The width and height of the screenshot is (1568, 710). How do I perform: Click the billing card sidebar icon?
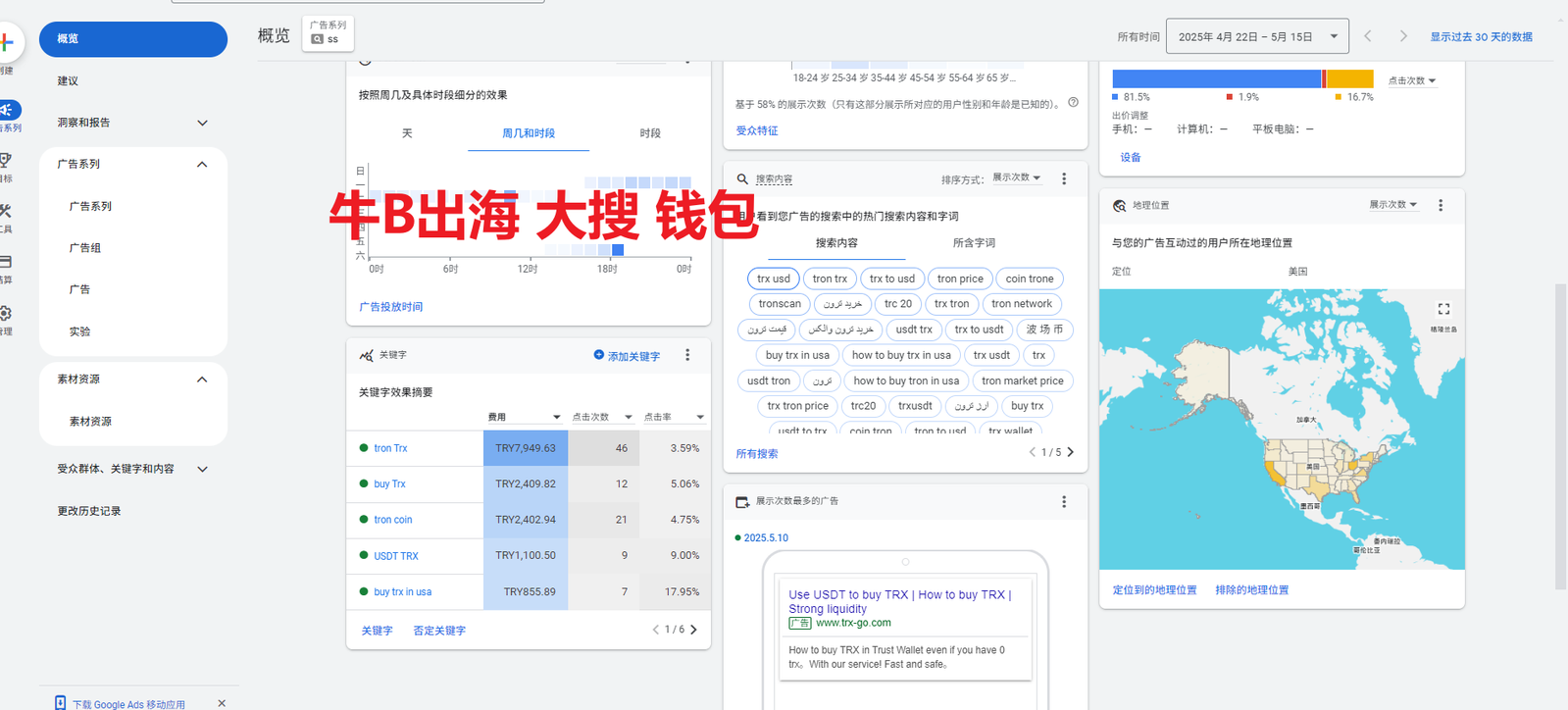coord(5,262)
